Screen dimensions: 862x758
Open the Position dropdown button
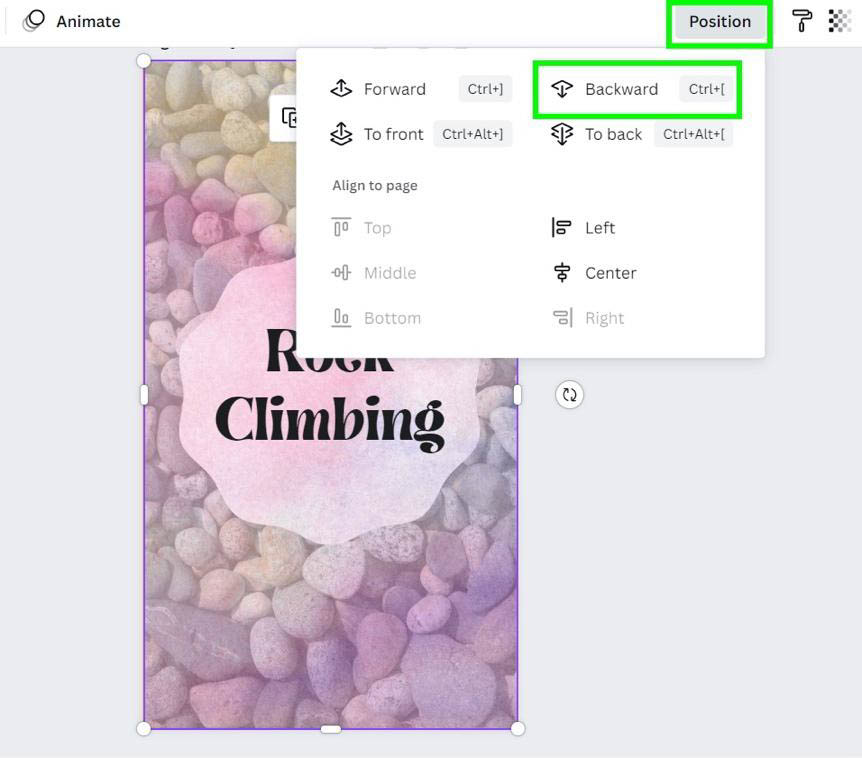click(720, 21)
